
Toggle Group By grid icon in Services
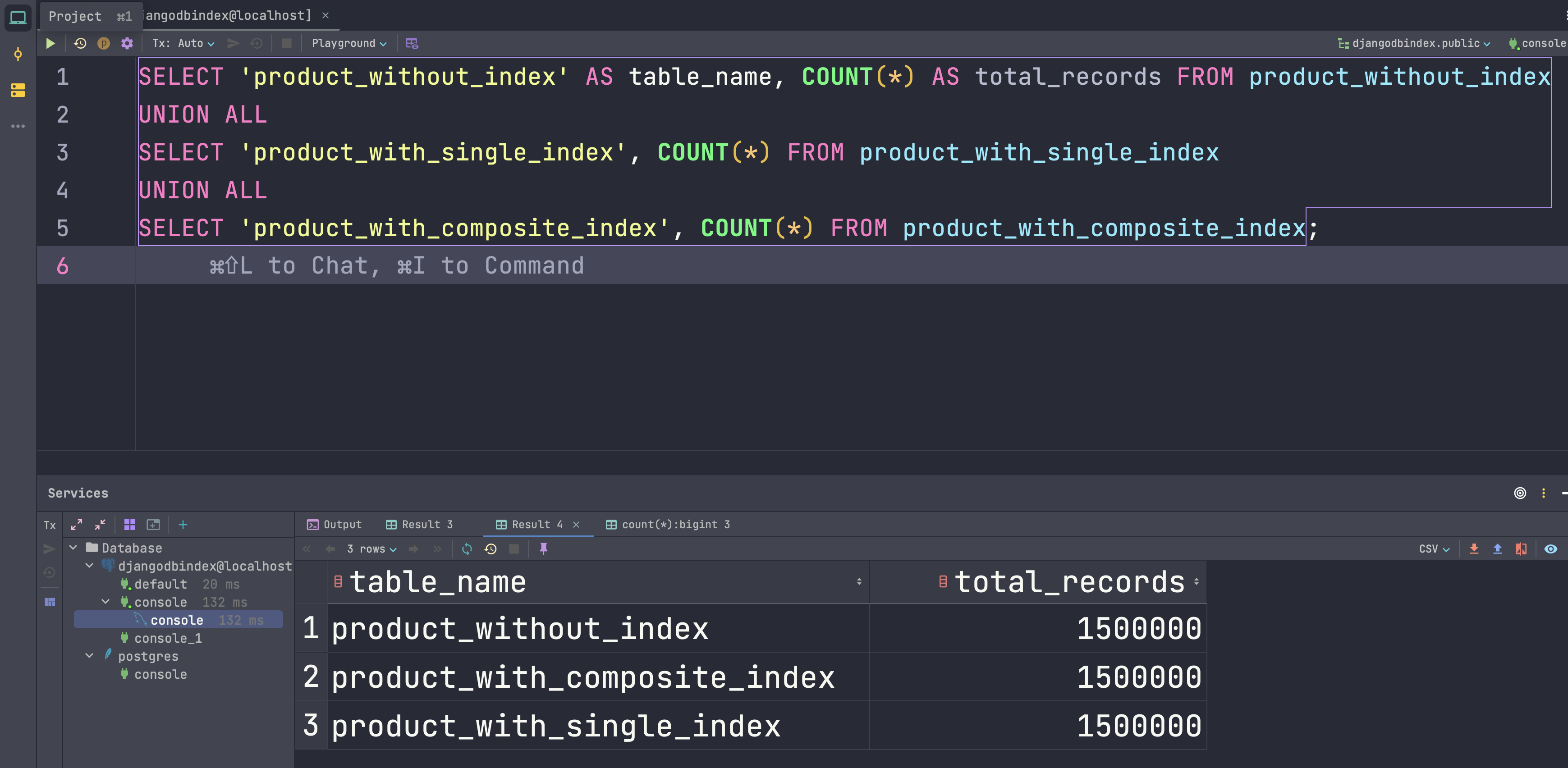130,525
